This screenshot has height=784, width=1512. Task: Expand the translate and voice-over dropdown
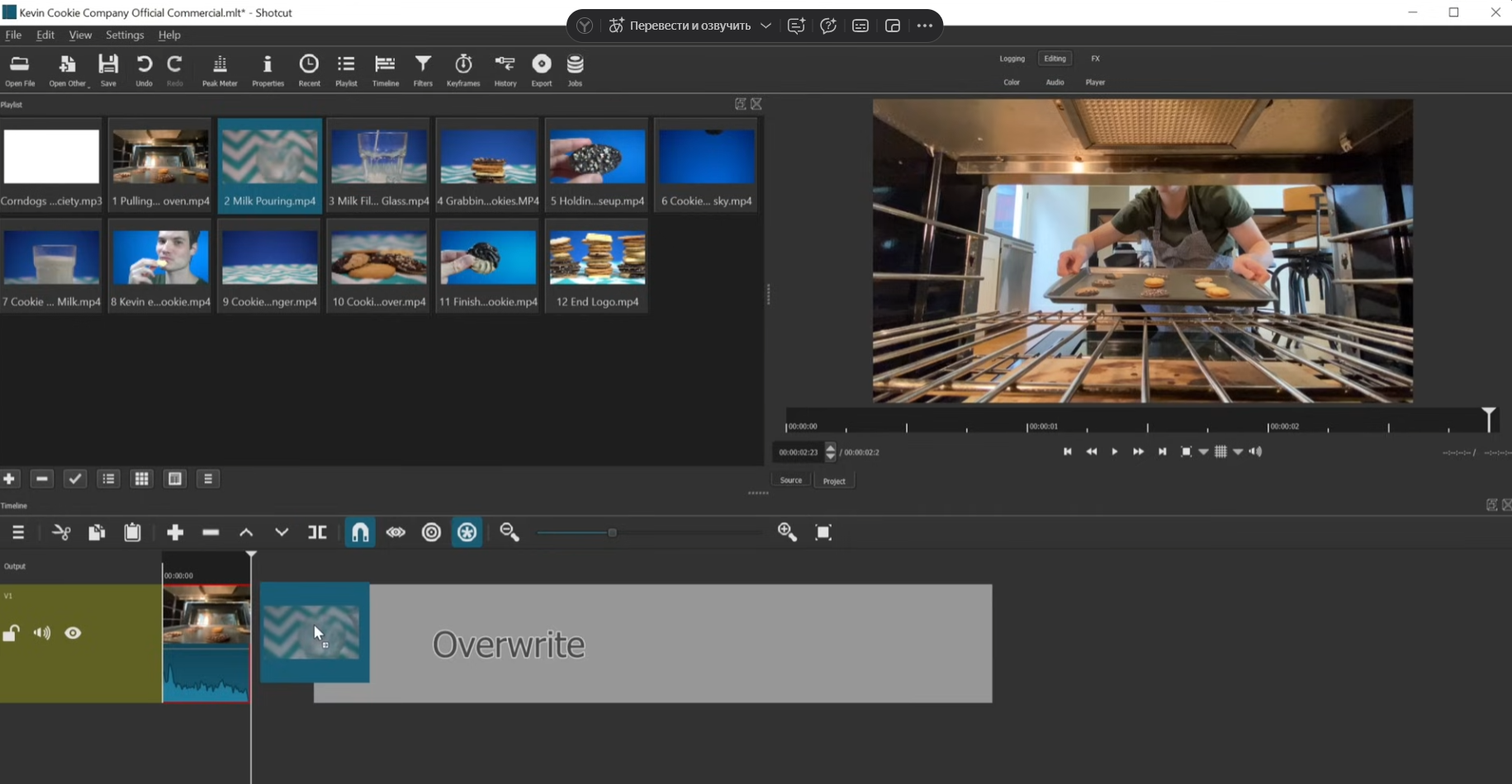(766, 26)
